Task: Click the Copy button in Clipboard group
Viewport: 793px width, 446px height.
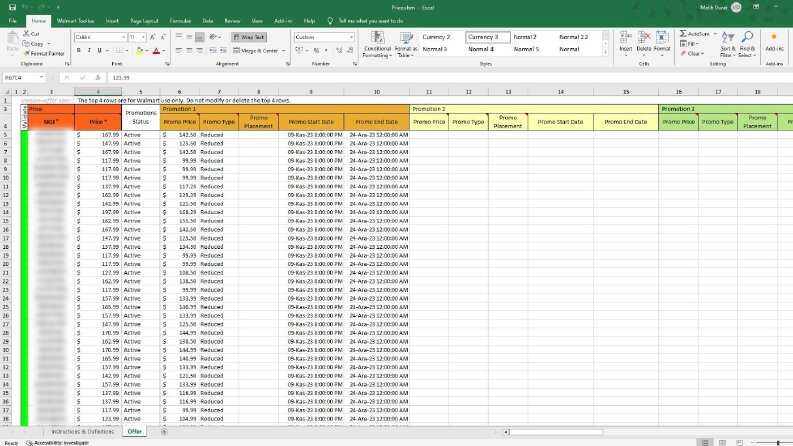Action: point(33,43)
